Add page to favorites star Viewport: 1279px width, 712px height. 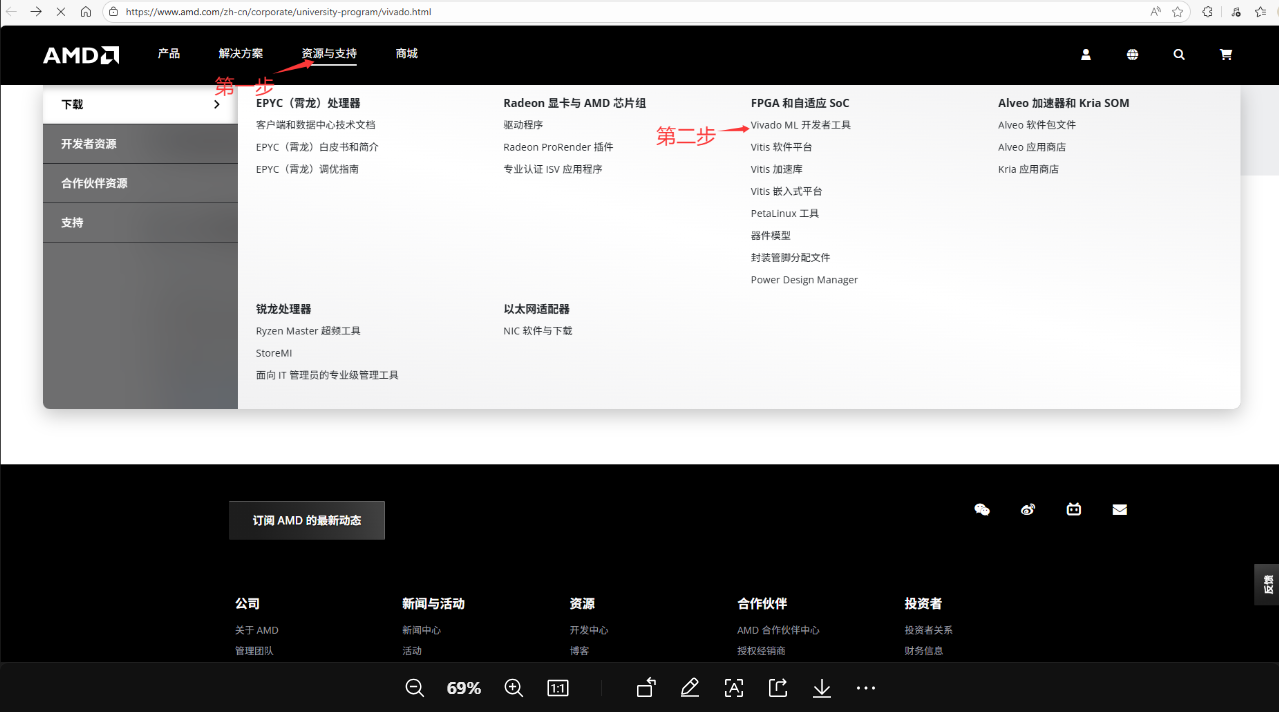1178,12
